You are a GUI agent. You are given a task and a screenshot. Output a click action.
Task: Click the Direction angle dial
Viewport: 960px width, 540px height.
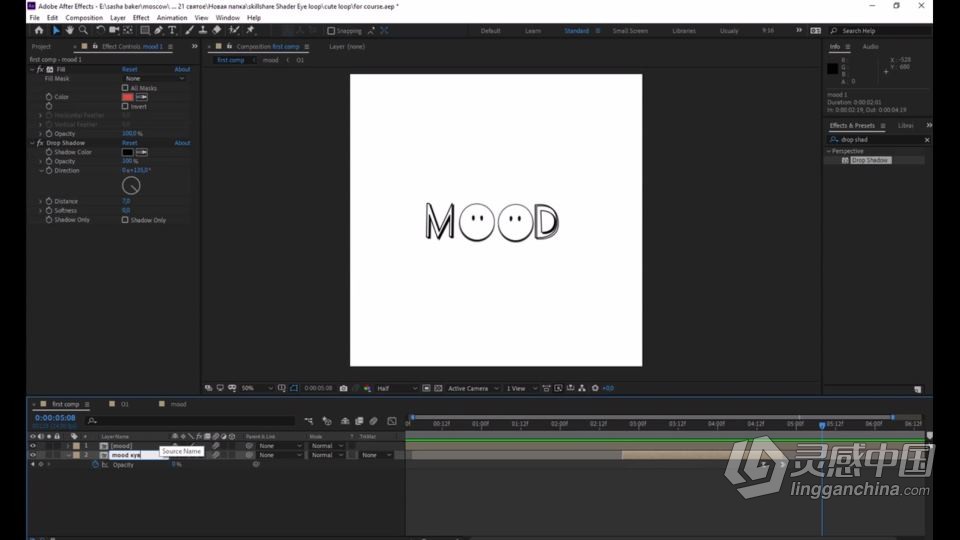[131, 186]
